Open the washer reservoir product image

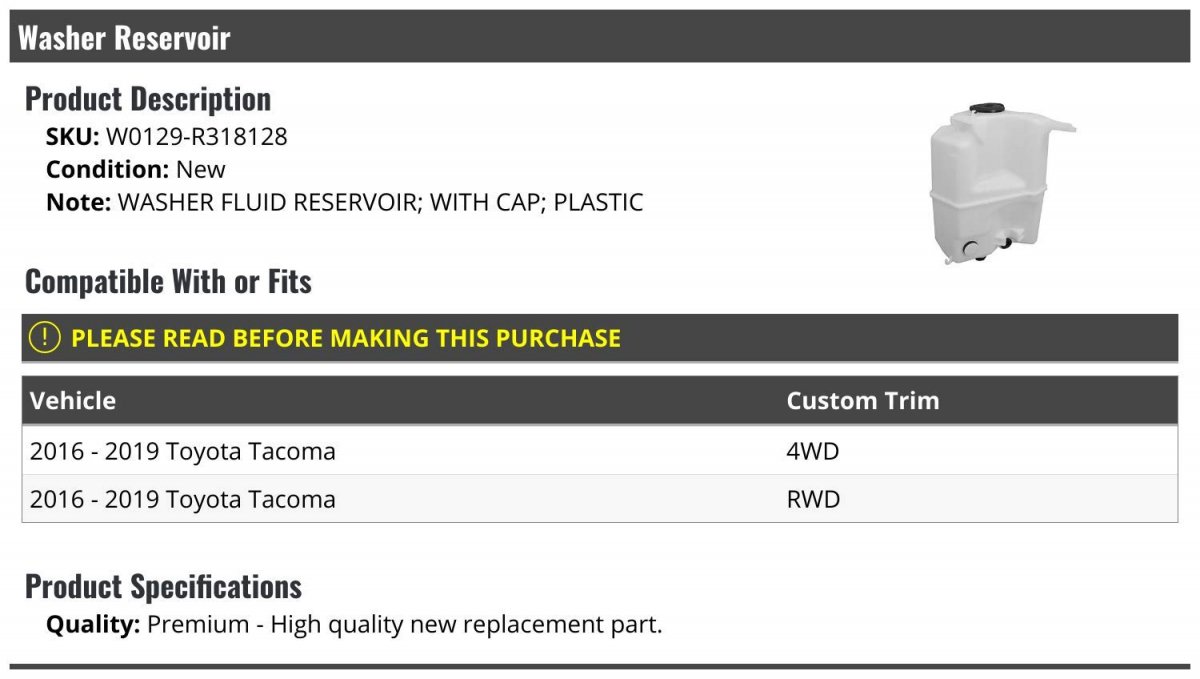(1002, 183)
